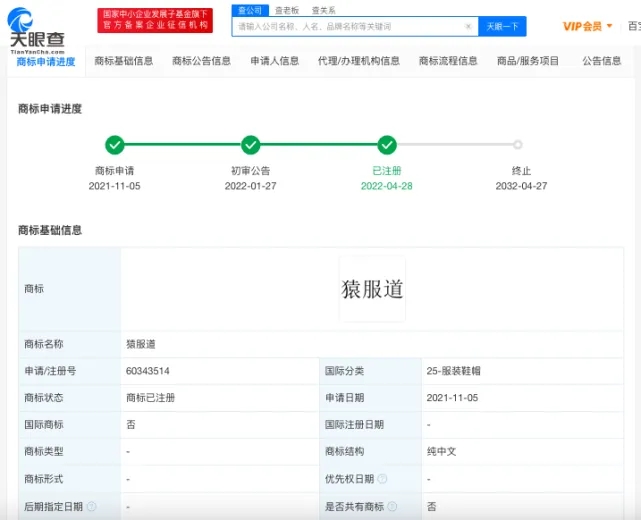This screenshot has height=520, width=641.
Task: Click the 天眼一下 search button
Action: [502, 27]
